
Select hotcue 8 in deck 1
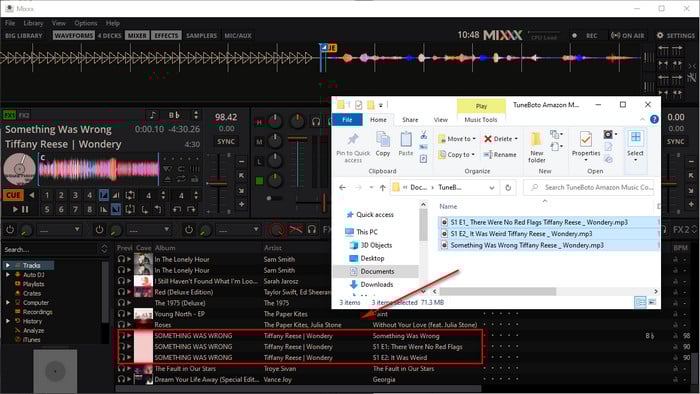click(x=89, y=209)
